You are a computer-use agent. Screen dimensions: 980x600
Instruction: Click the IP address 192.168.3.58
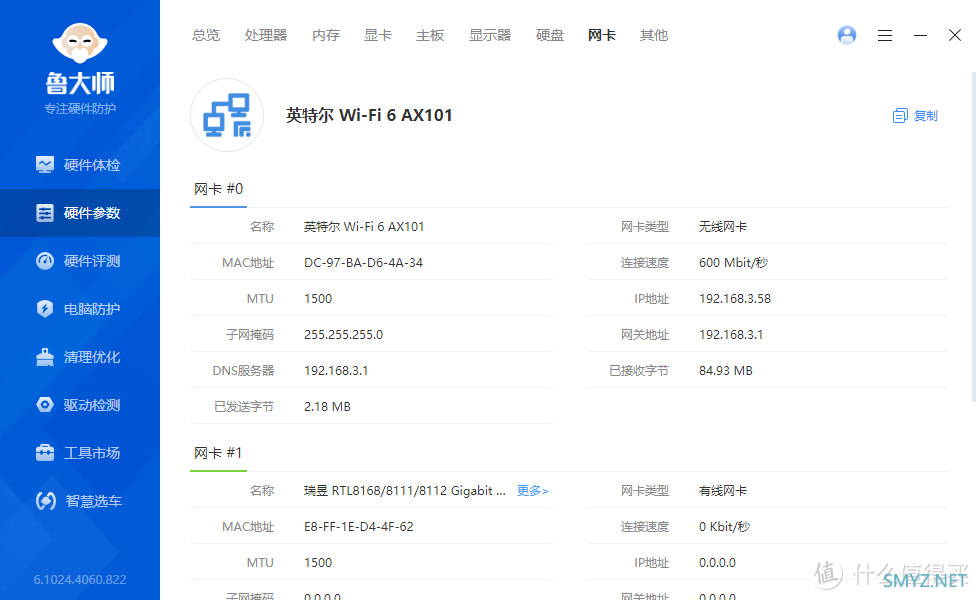[734, 299]
